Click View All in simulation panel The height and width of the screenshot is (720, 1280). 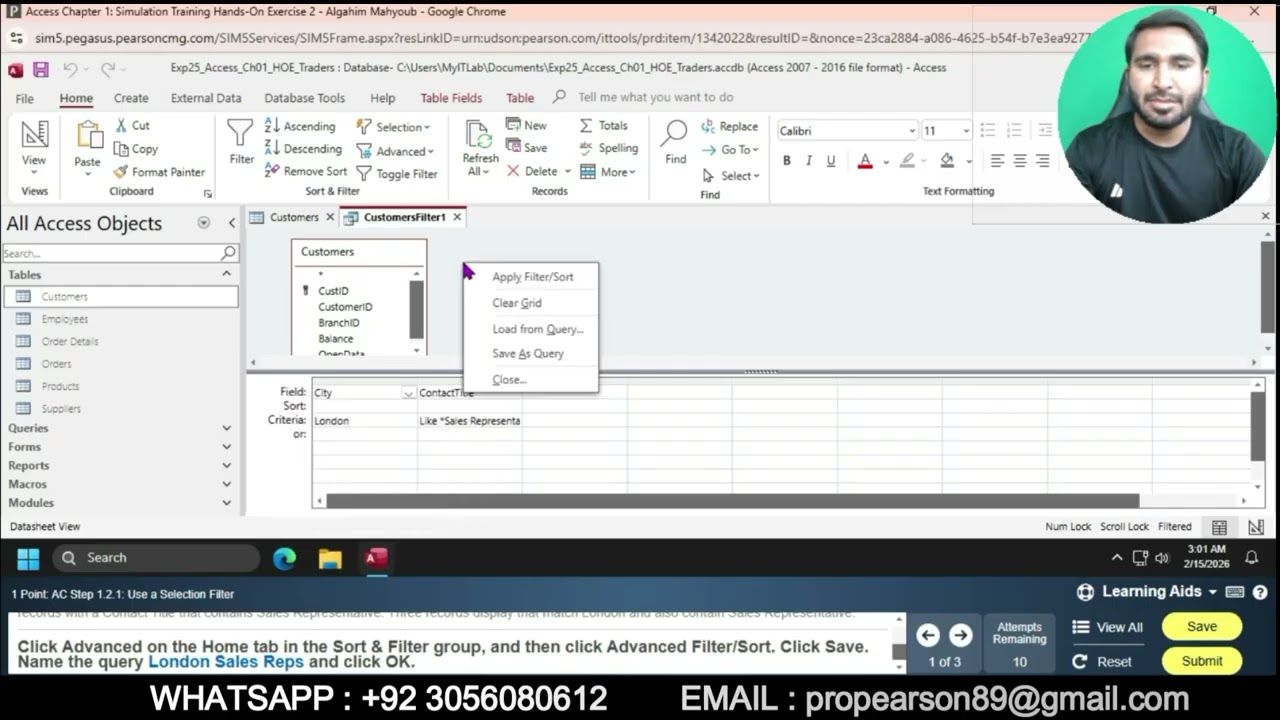(1107, 627)
